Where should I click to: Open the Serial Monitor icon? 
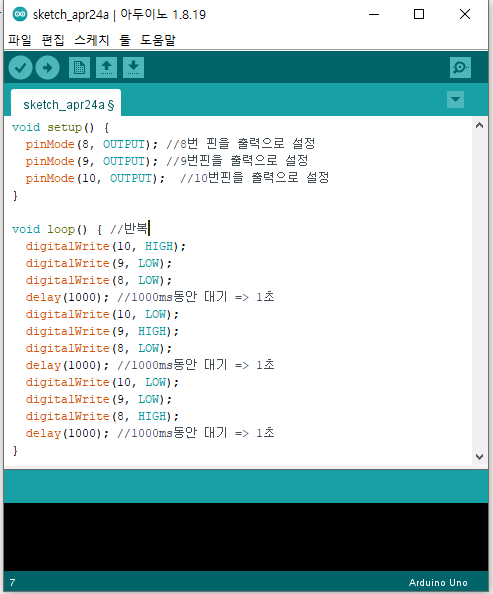[x=460, y=68]
